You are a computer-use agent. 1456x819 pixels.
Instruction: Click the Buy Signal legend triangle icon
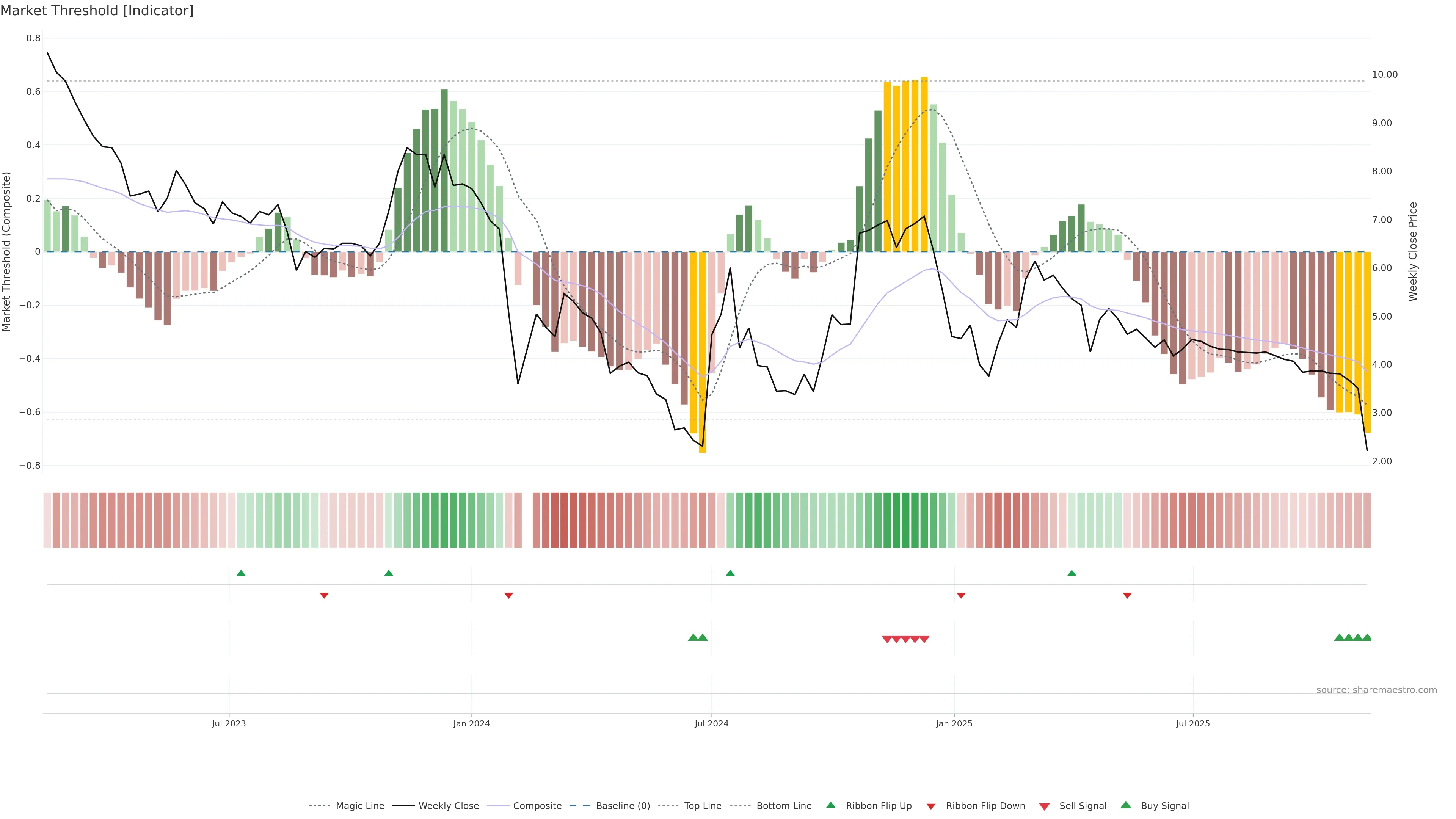click(1126, 805)
